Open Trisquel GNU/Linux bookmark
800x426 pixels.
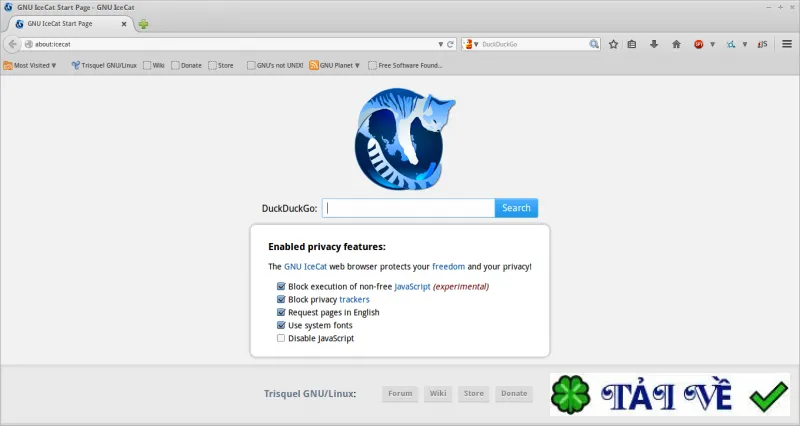click(104, 65)
